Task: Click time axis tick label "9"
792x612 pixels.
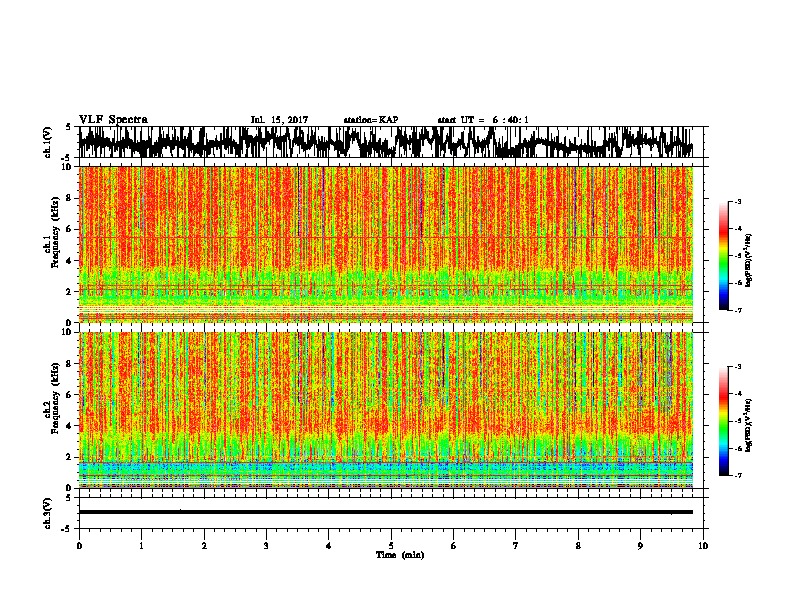Action: pos(640,546)
